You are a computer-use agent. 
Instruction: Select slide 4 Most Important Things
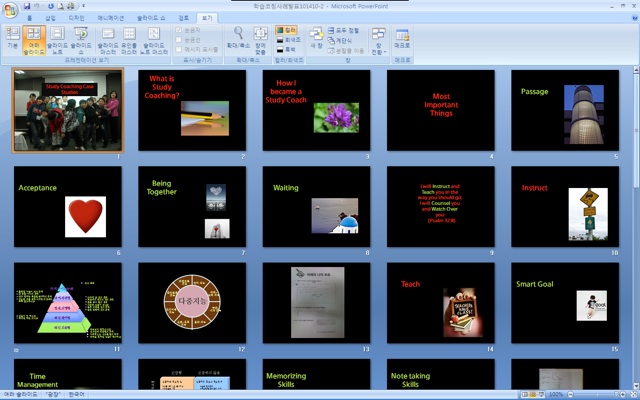point(441,110)
